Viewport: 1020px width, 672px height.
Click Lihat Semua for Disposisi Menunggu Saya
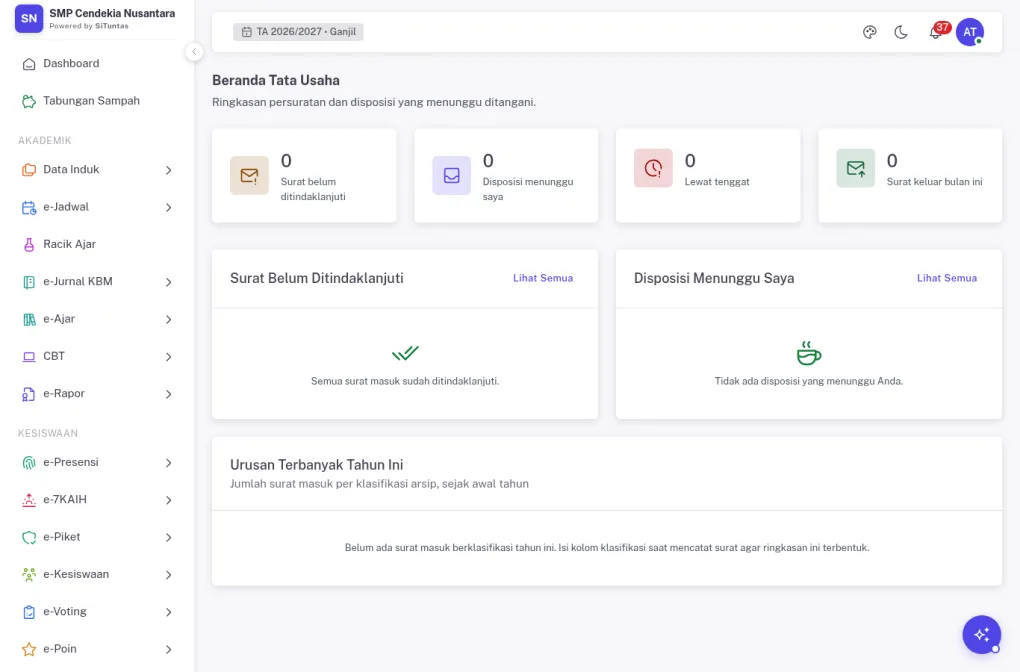[x=946, y=278]
